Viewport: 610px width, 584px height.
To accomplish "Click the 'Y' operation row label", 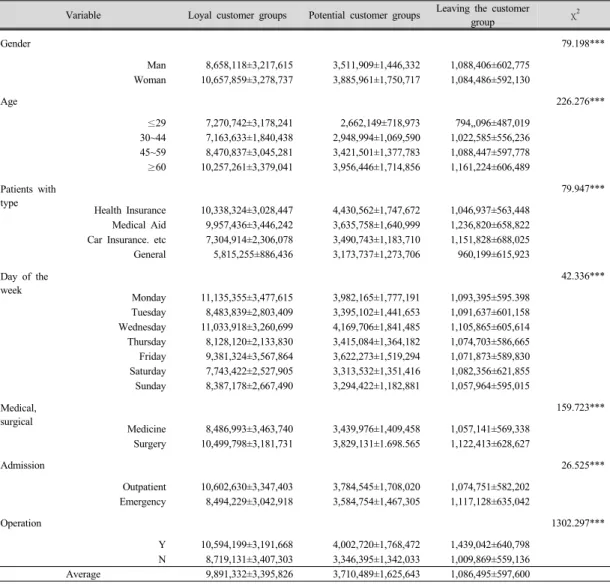I will pos(162,545).
